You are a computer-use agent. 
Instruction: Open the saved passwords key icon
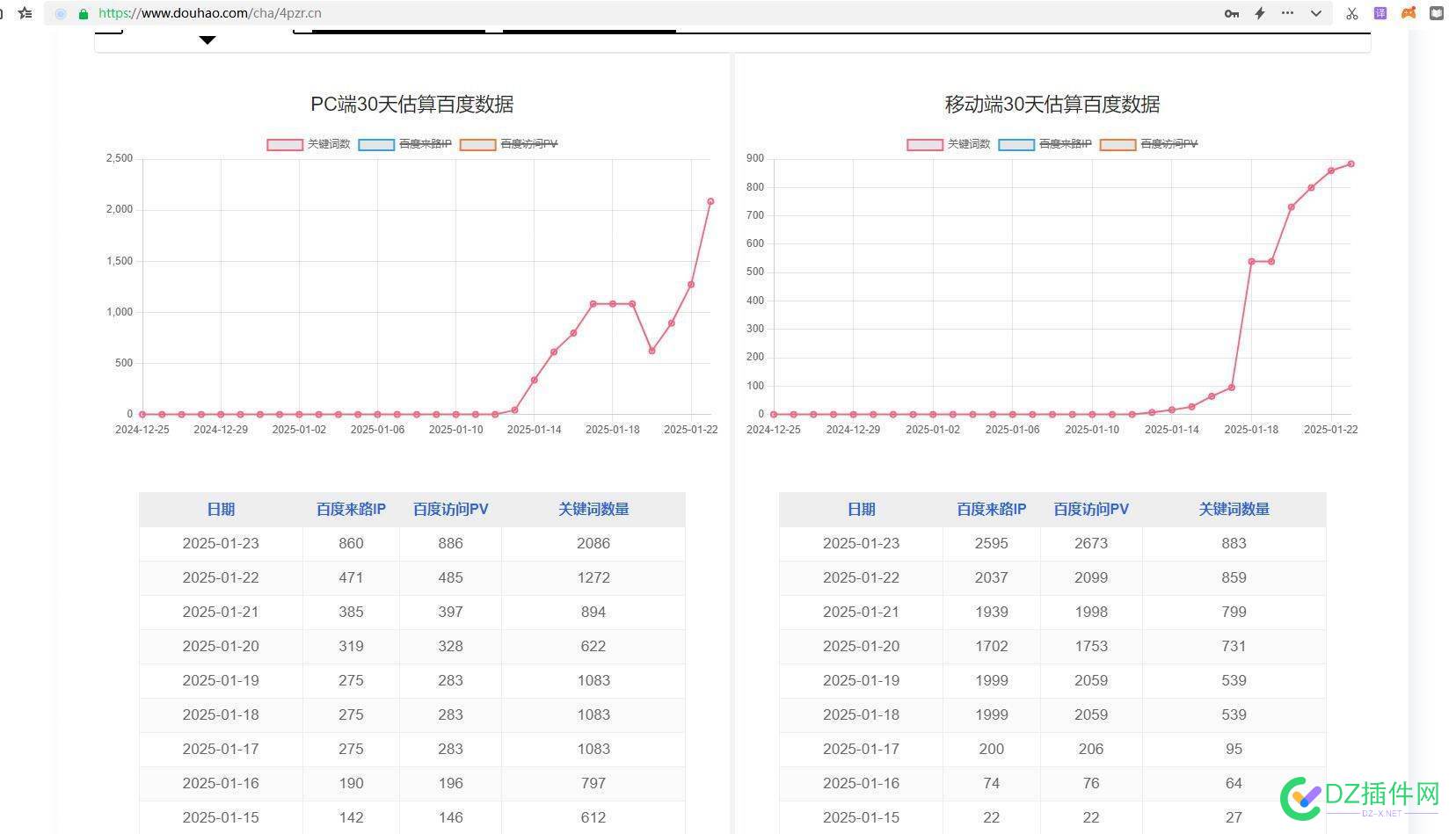pos(1232,13)
